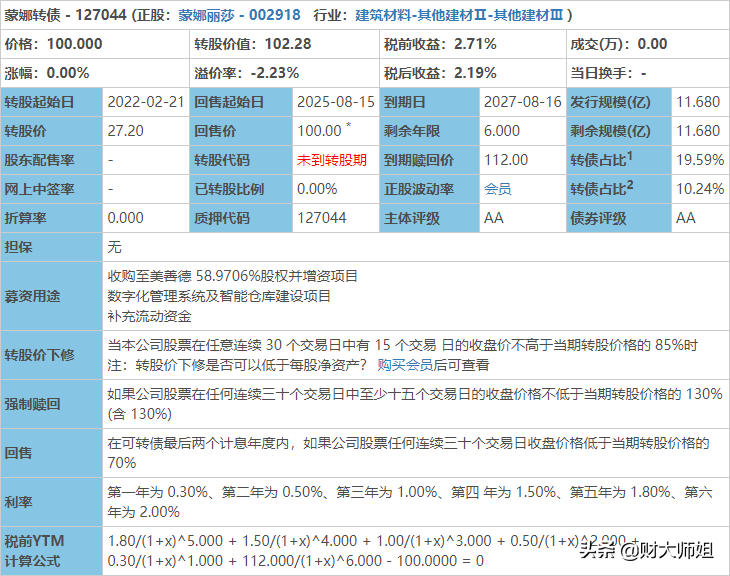Click the 股东配售率 header cell
The image size is (730, 576).
coord(52,160)
